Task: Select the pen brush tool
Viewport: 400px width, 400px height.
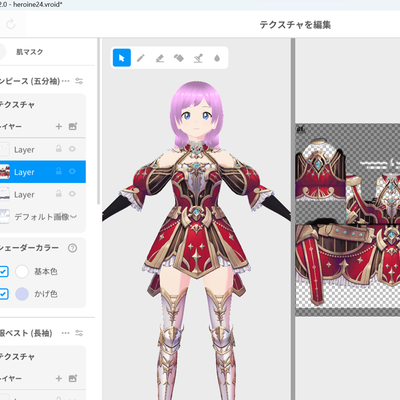Action: [x=141, y=58]
